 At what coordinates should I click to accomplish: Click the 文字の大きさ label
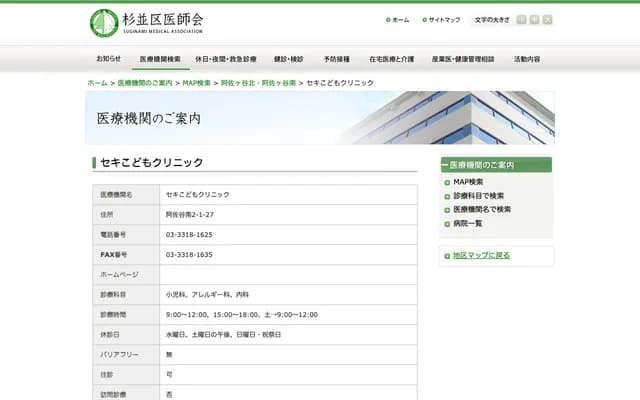[x=492, y=20]
